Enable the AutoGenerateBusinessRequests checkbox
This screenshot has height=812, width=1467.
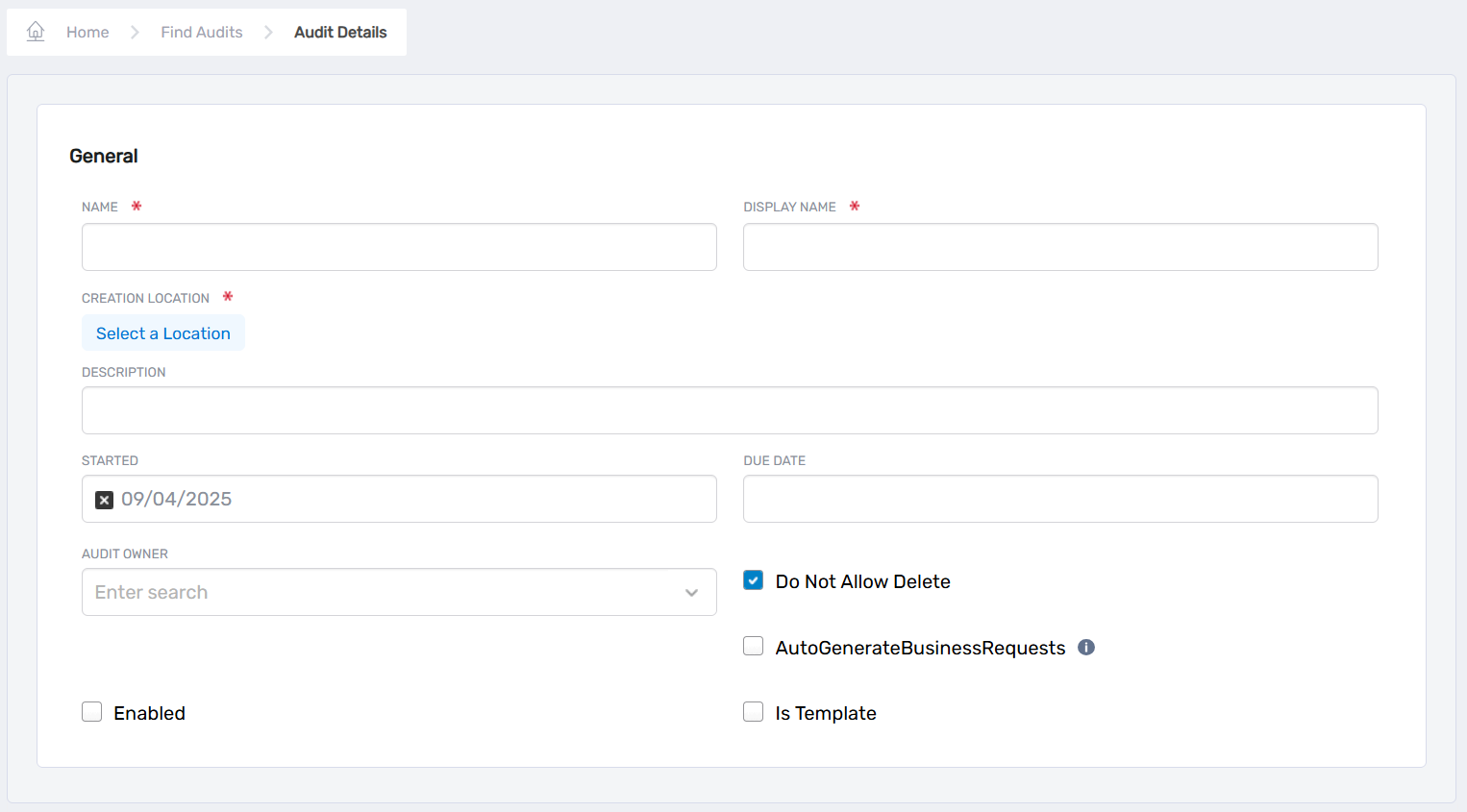click(754, 647)
